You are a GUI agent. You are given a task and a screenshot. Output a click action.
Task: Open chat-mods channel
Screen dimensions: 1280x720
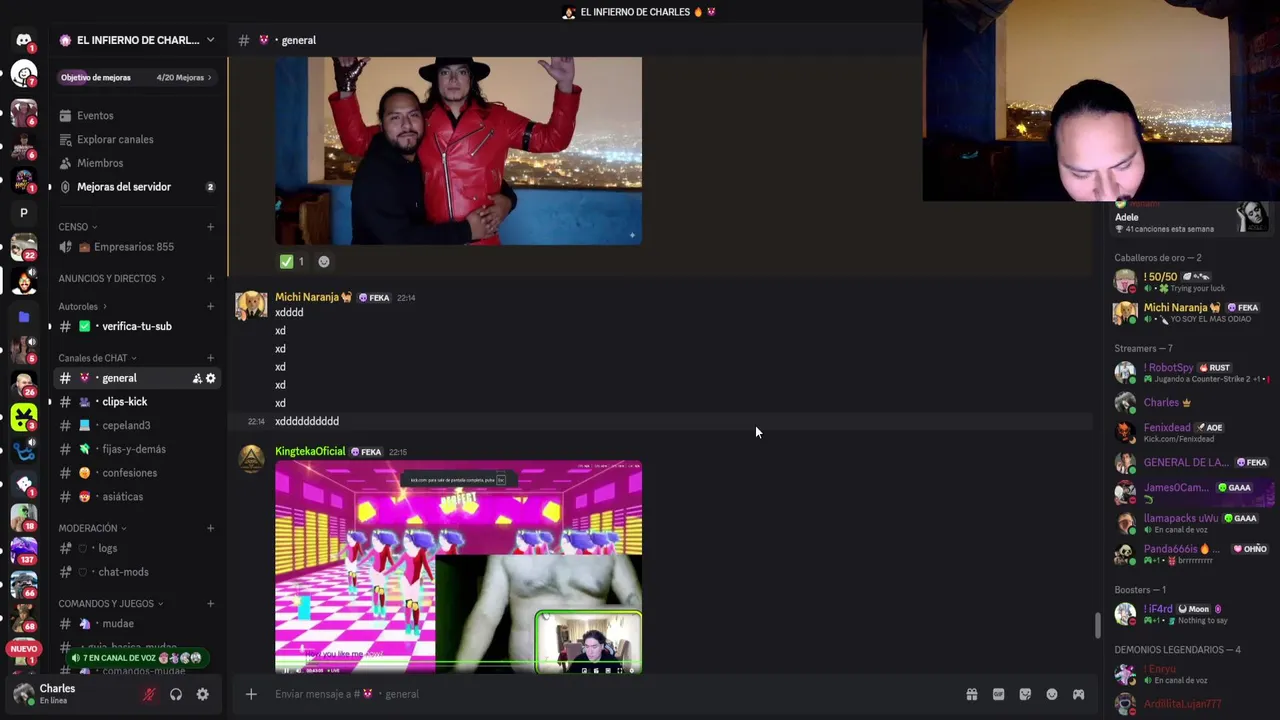[x=136, y=572]
